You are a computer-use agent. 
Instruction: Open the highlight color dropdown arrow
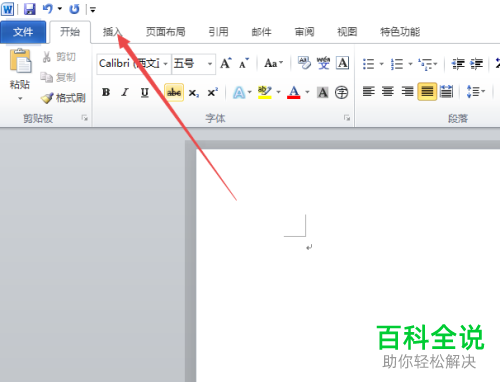click(278, 92)
